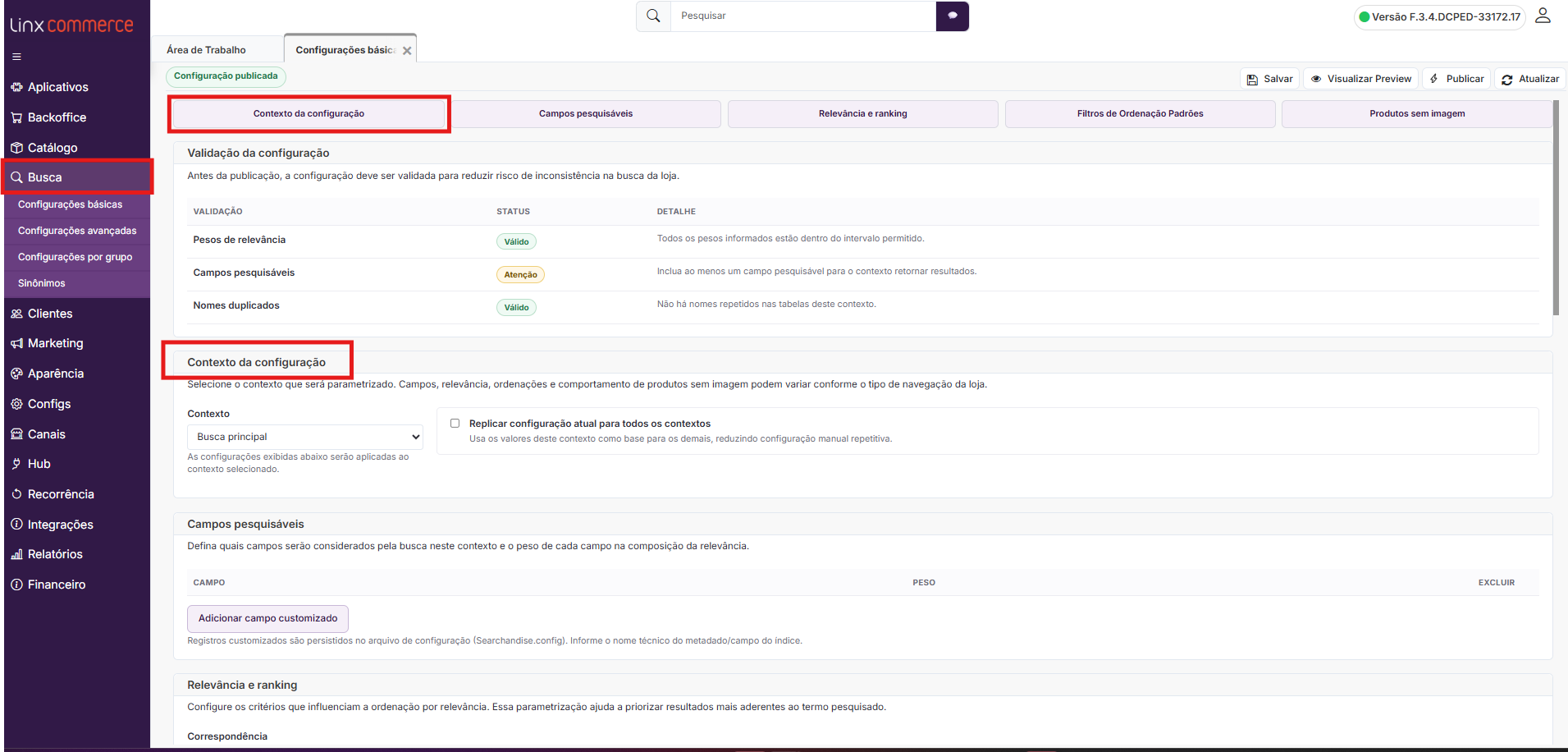The width and height of the screenshot is (1568, 752).
Task: Click the EXCLUIR column header
Action: click(x=1497, y=583)
